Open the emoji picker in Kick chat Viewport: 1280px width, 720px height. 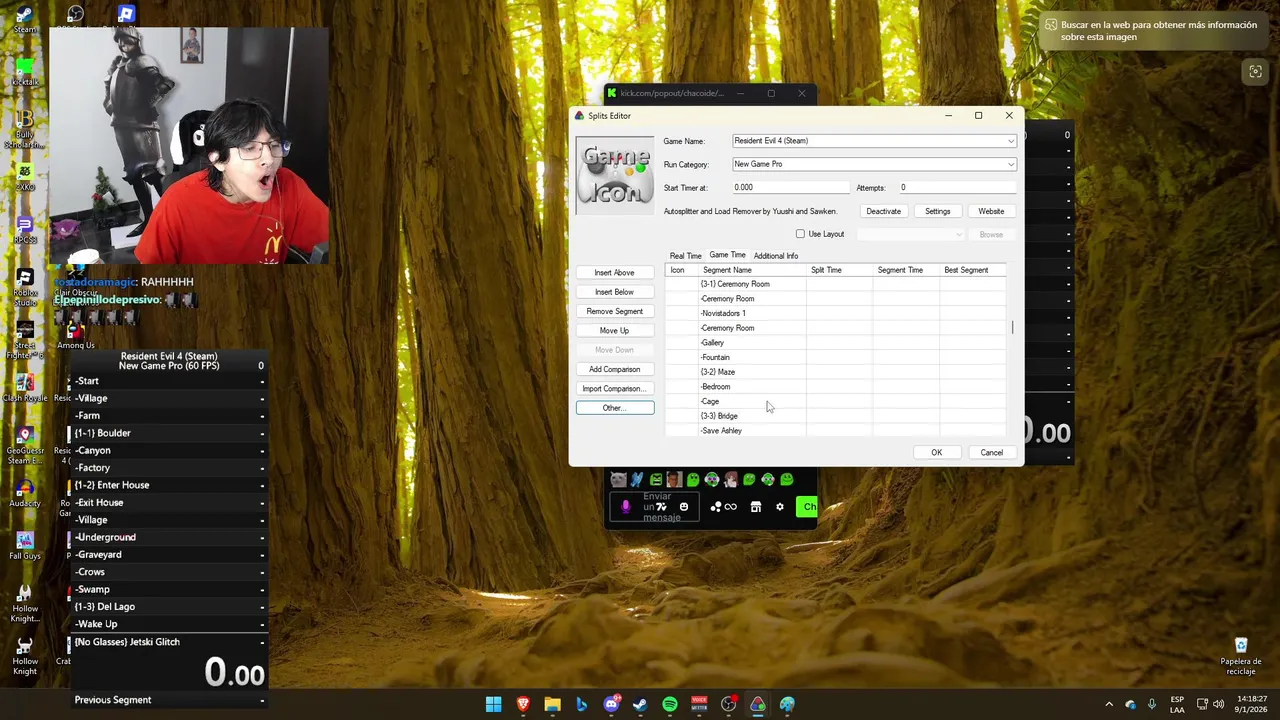(x=684, y=507)
